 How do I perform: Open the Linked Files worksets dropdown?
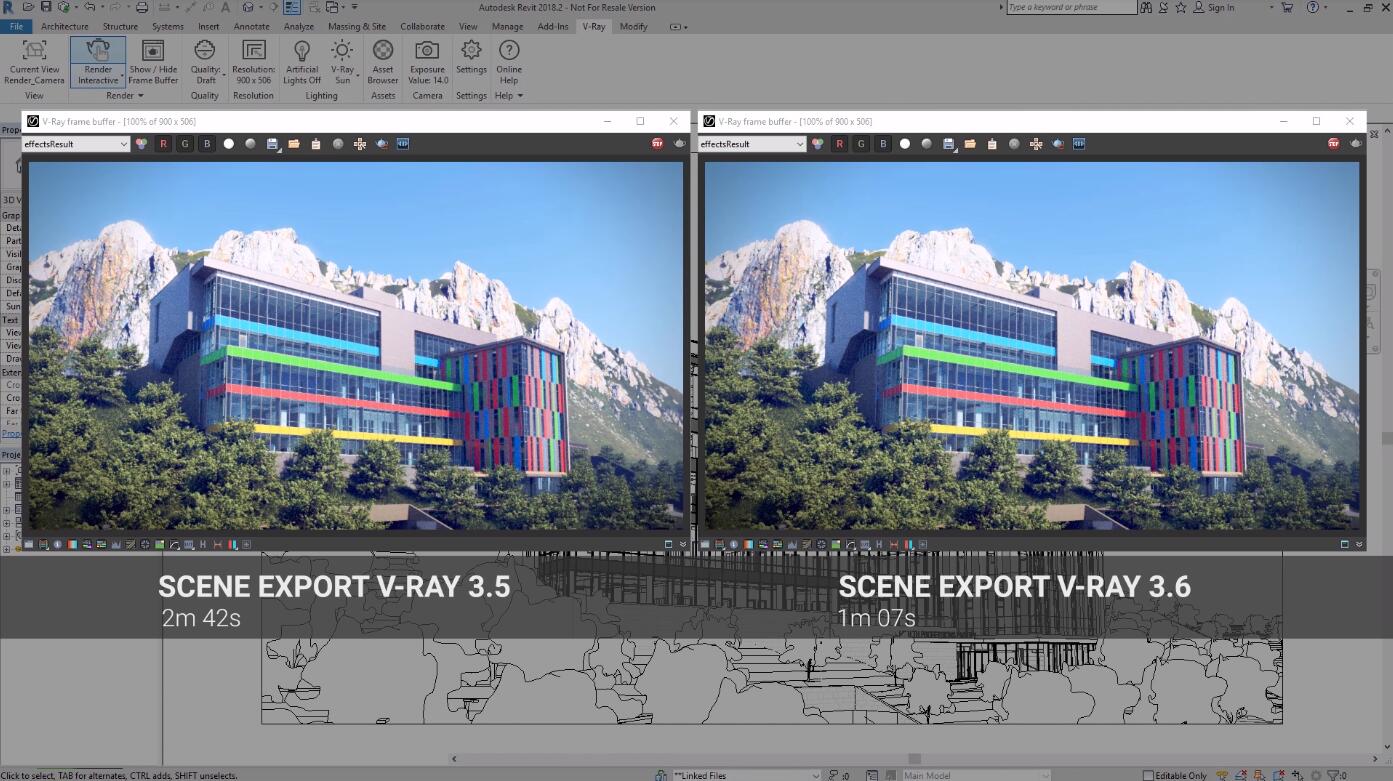coord(746,775)
